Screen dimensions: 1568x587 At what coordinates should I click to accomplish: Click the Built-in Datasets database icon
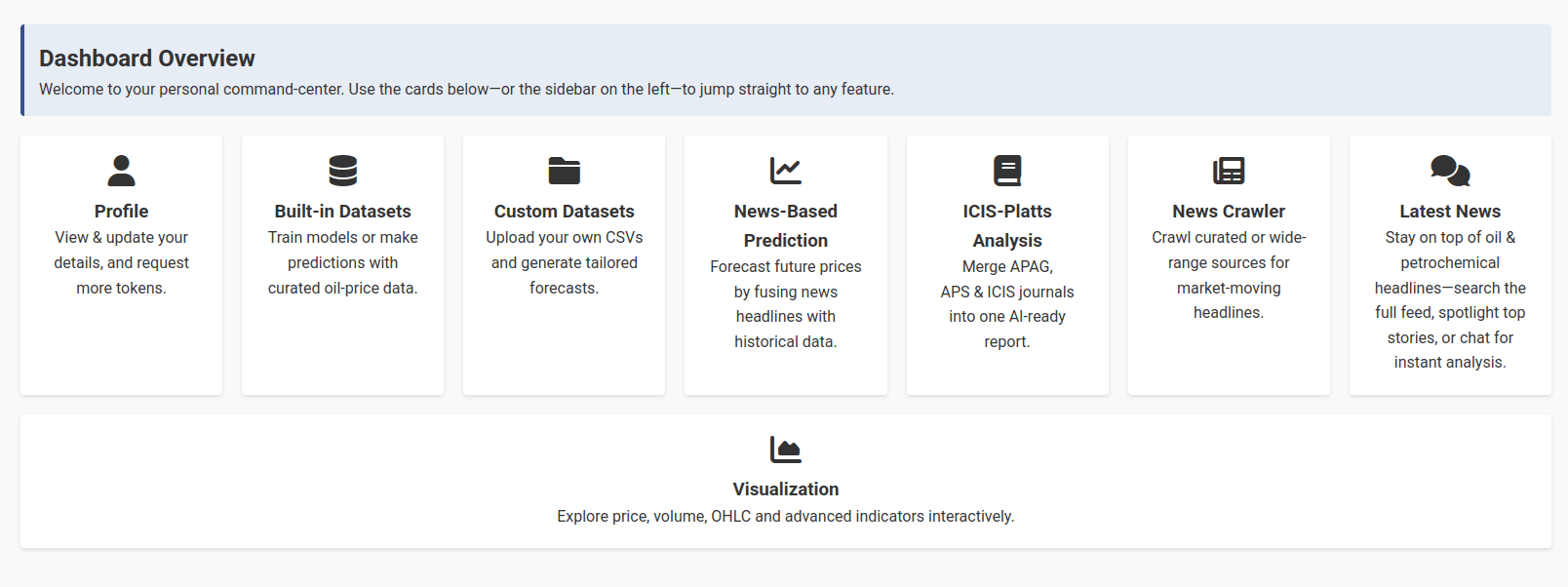click(x=342, y=171)
